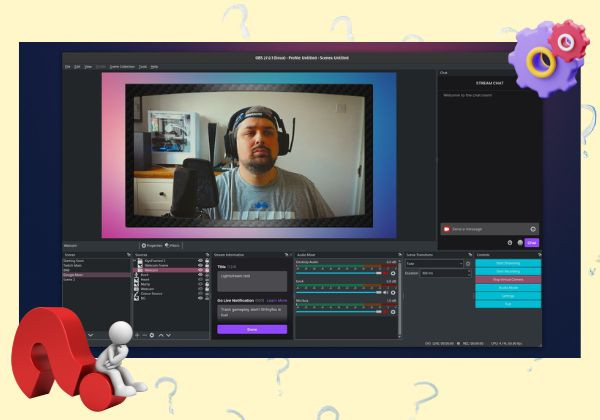The width and height of the screenshot is (600, 420).
Task: Hide the highlighted Webcam source
Action: click(200, 270)
